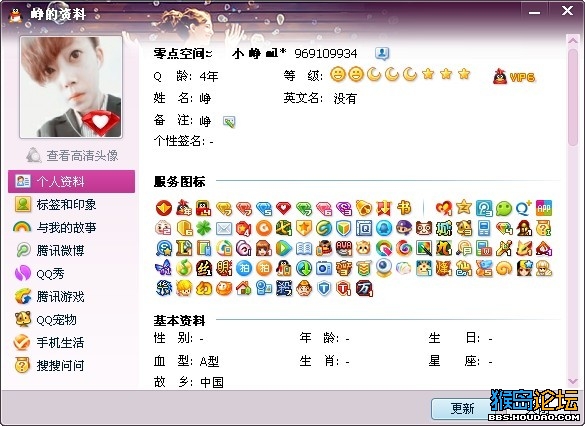Click the profile avatar photo
The image size is (585, 426).
[x=71, y=87]
